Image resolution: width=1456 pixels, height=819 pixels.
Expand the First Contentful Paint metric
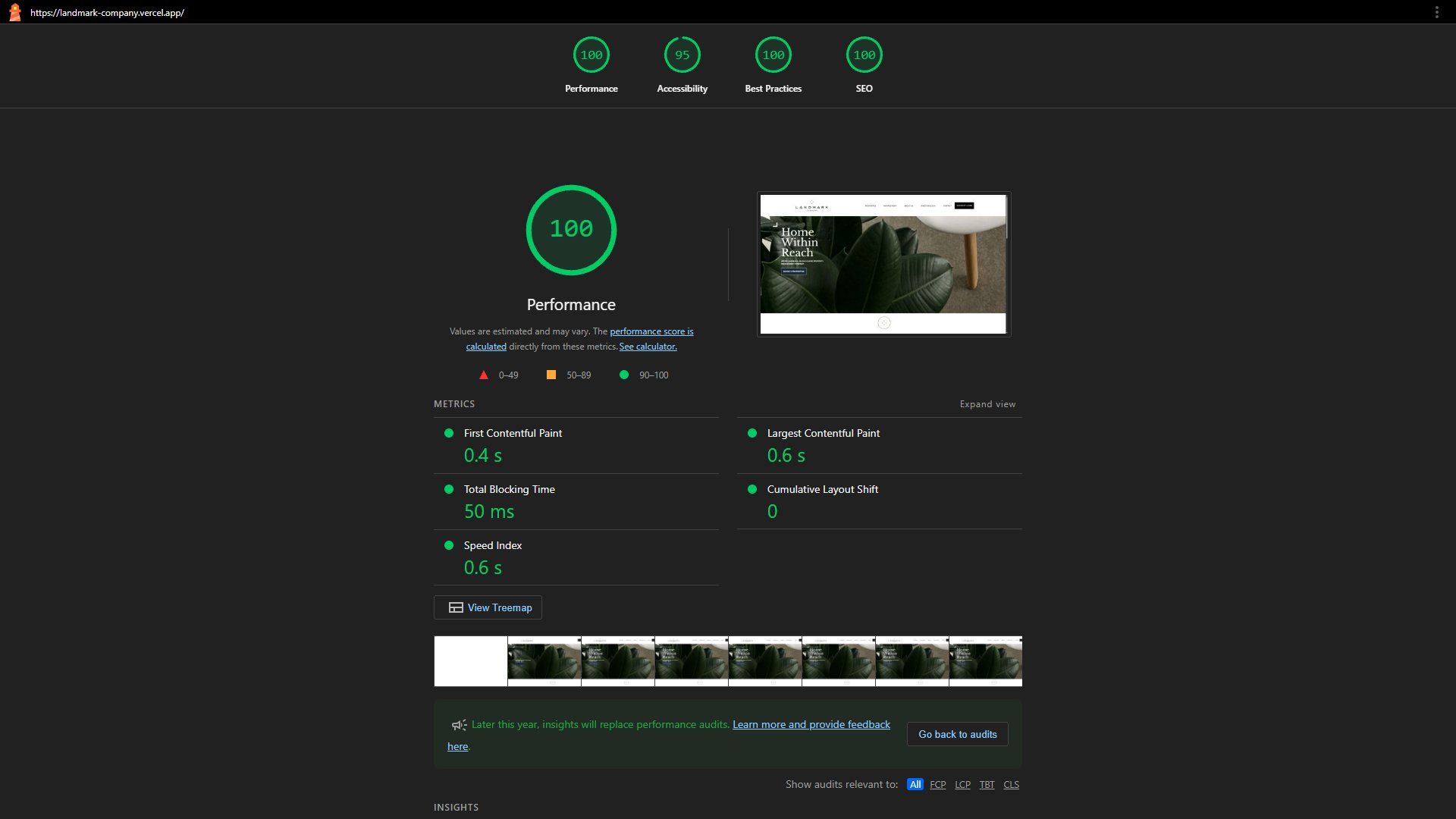(x=513, y=433)
